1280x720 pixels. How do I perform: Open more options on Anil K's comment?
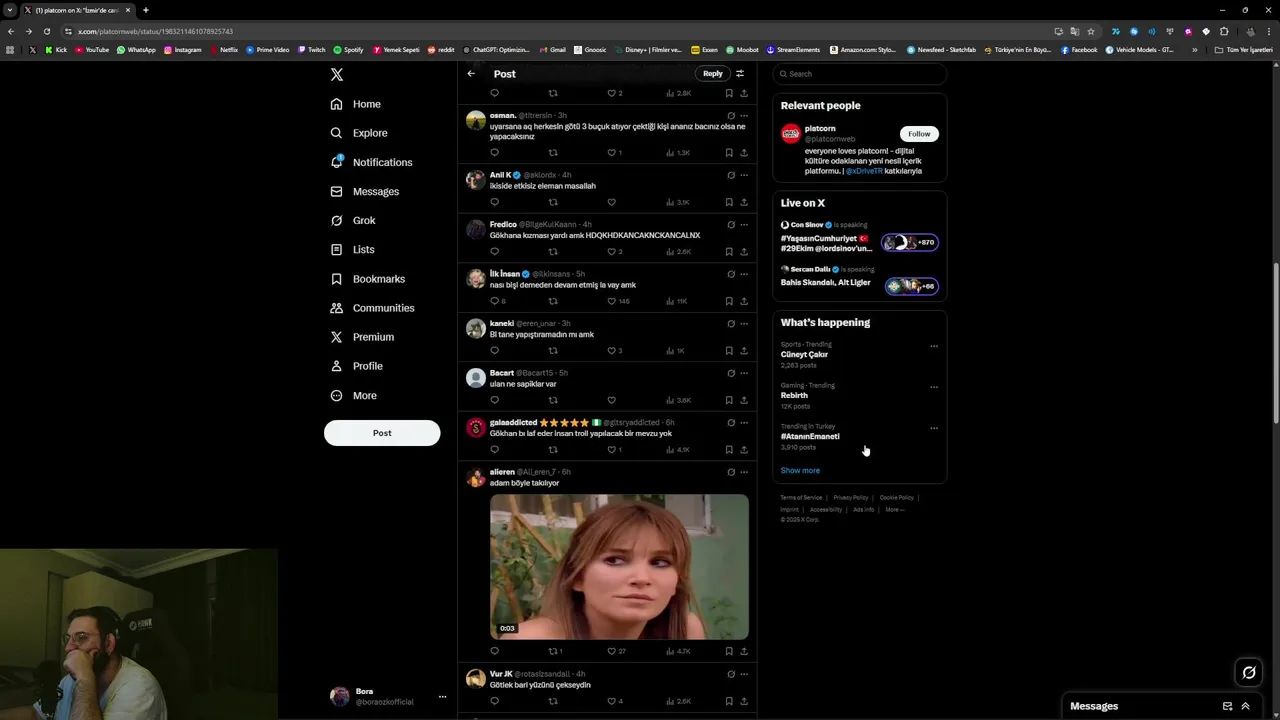[744, 175]
